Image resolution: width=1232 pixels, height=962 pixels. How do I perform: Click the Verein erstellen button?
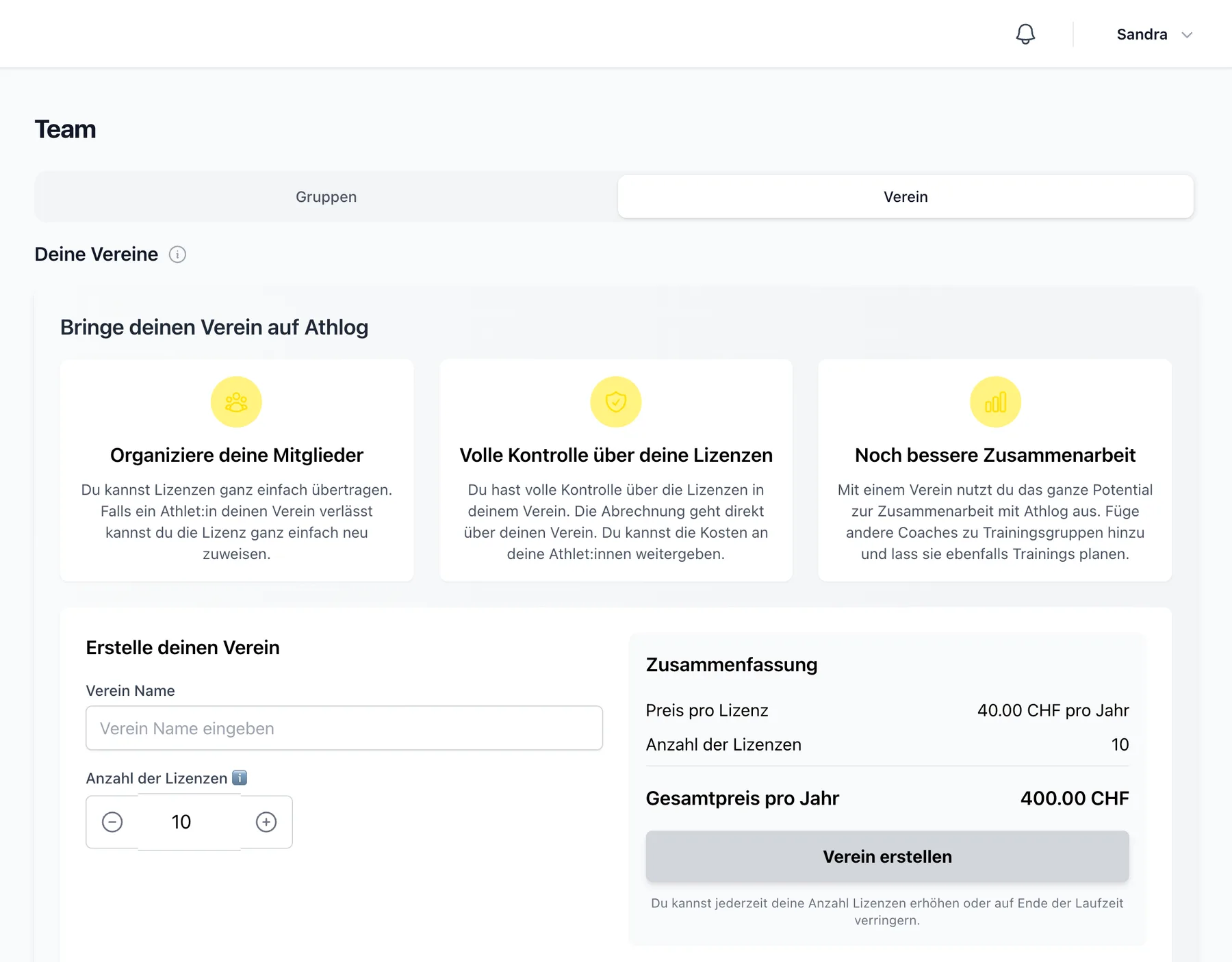887,857
